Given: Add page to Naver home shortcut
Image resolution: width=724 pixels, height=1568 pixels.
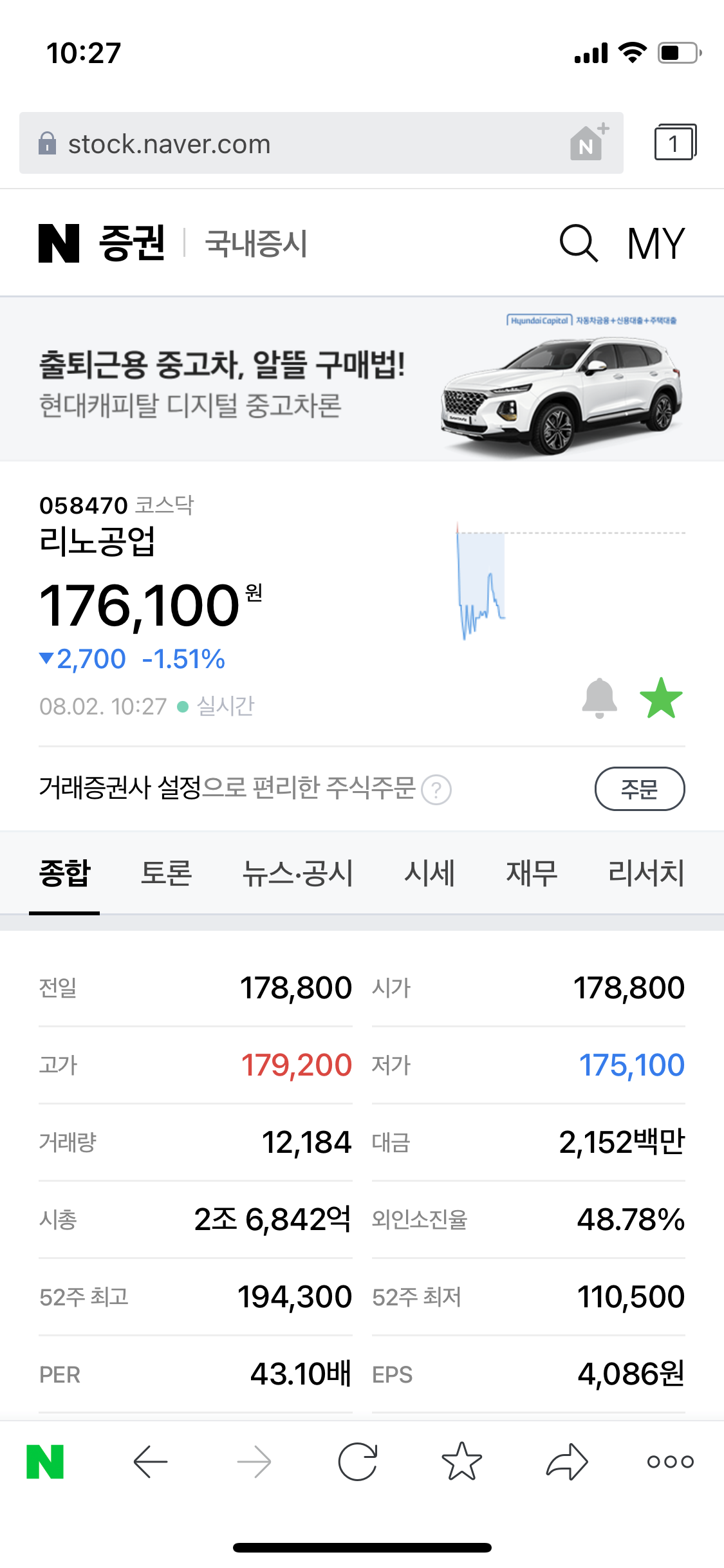Looking at the screenshot, I should (x=588, y=143).
